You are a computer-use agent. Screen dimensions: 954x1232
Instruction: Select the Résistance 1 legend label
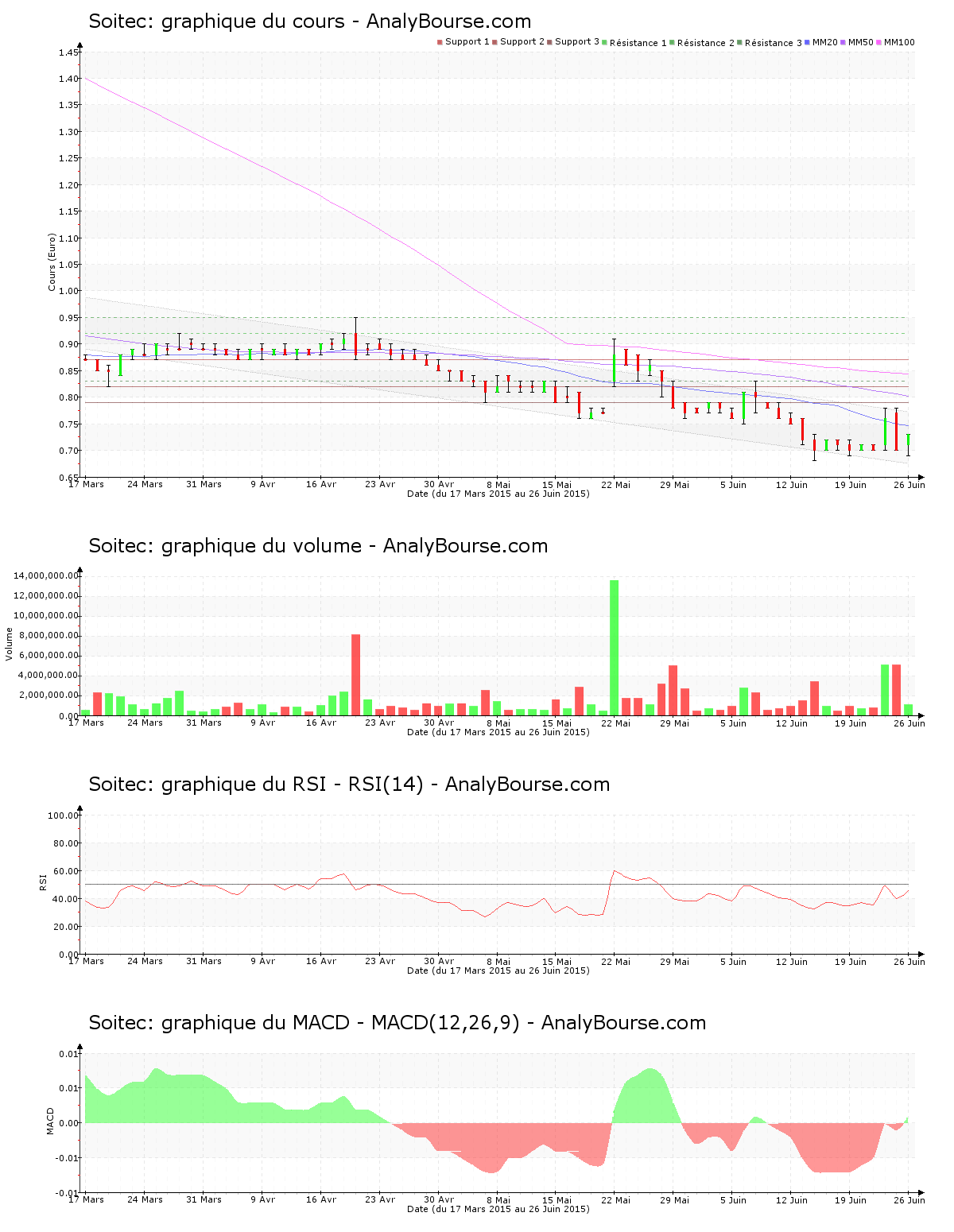point(638,42)
